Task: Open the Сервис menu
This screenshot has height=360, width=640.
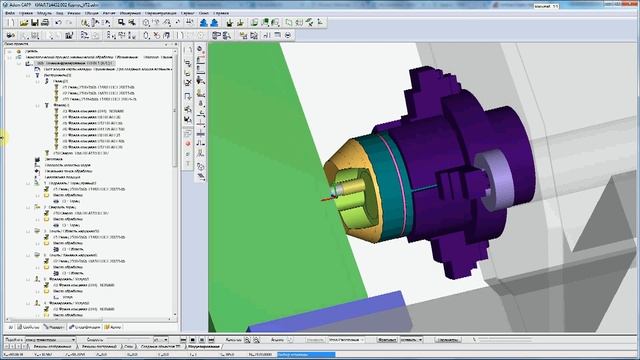Action: pos(187,13)
